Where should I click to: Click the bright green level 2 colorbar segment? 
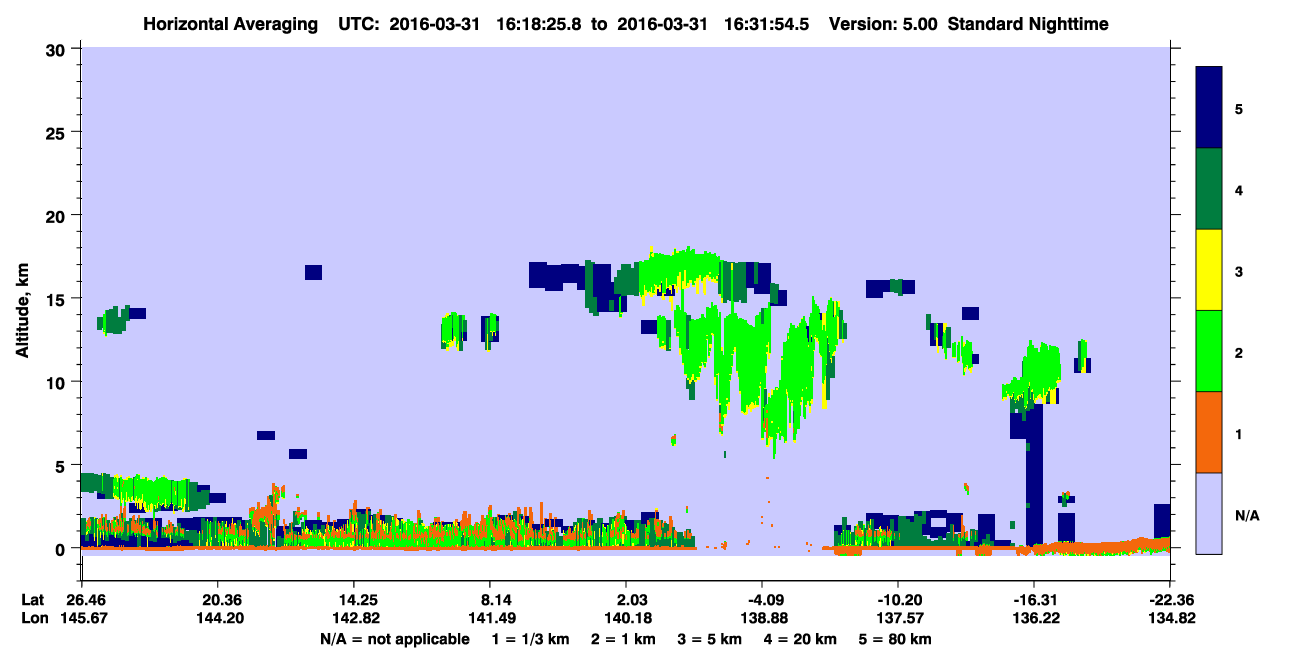coord(1209,351)
